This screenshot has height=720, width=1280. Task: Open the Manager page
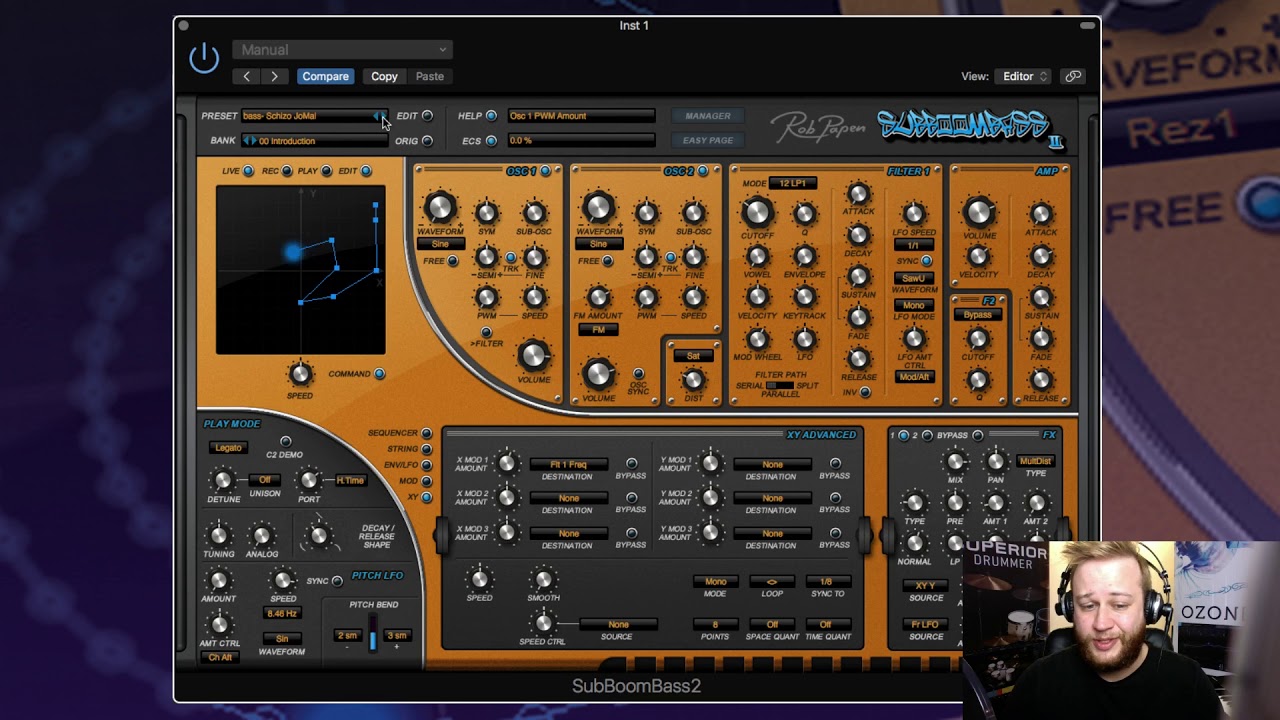708,116
